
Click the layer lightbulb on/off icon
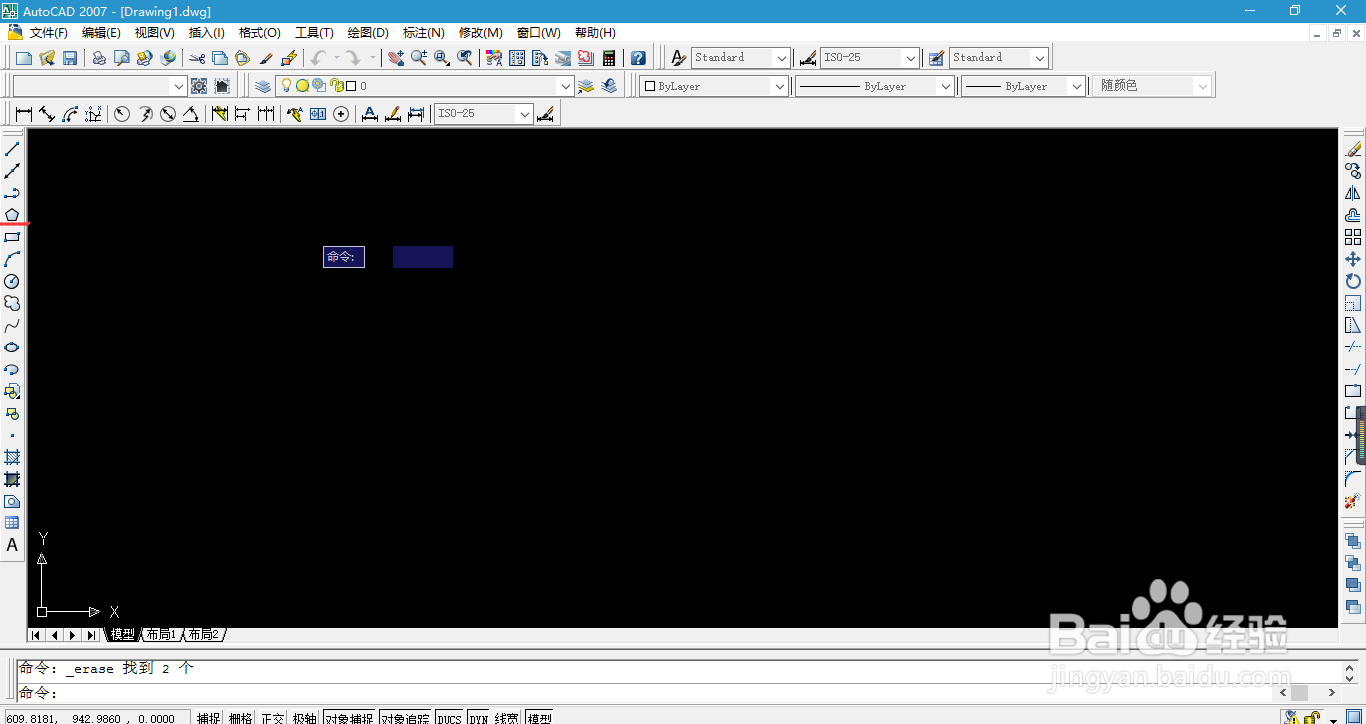pyautogui.click(x=286, y=86)
